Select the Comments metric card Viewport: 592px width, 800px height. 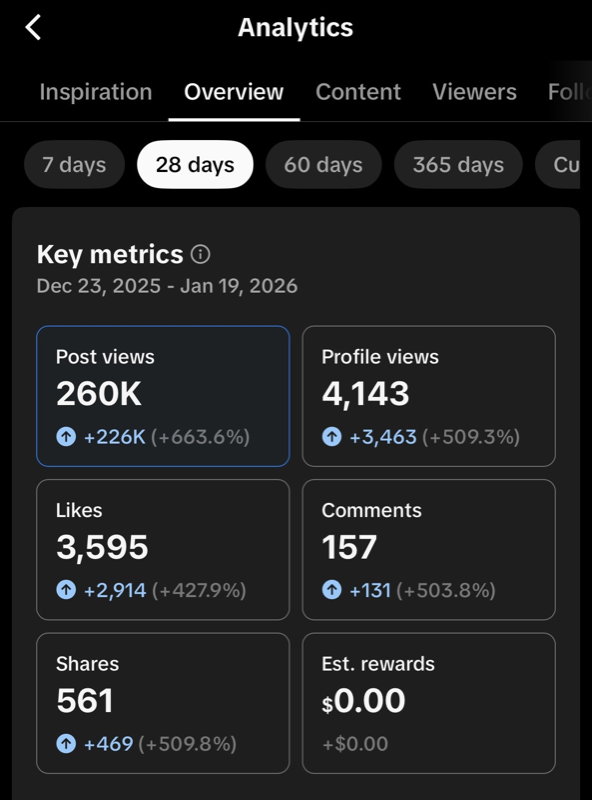(x=430, y=548)
